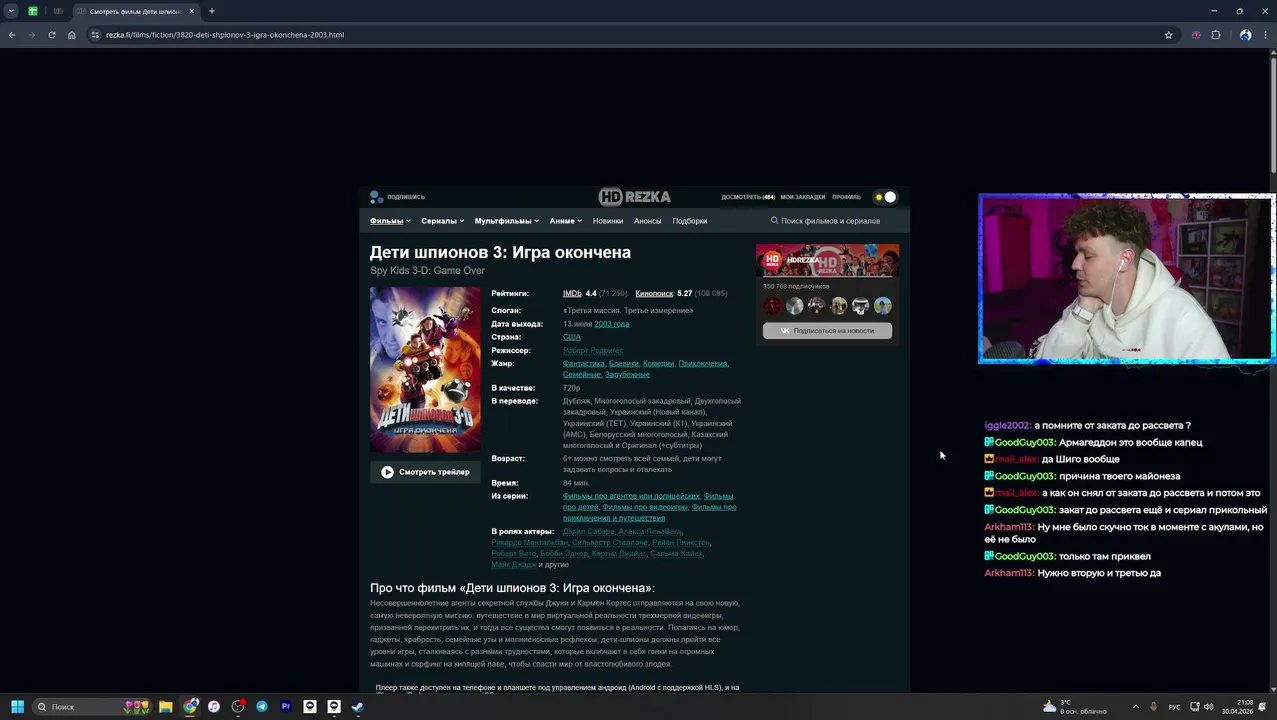1277x720 pixels.
Task: Open the Новинки section
Action: click(608, 221)
